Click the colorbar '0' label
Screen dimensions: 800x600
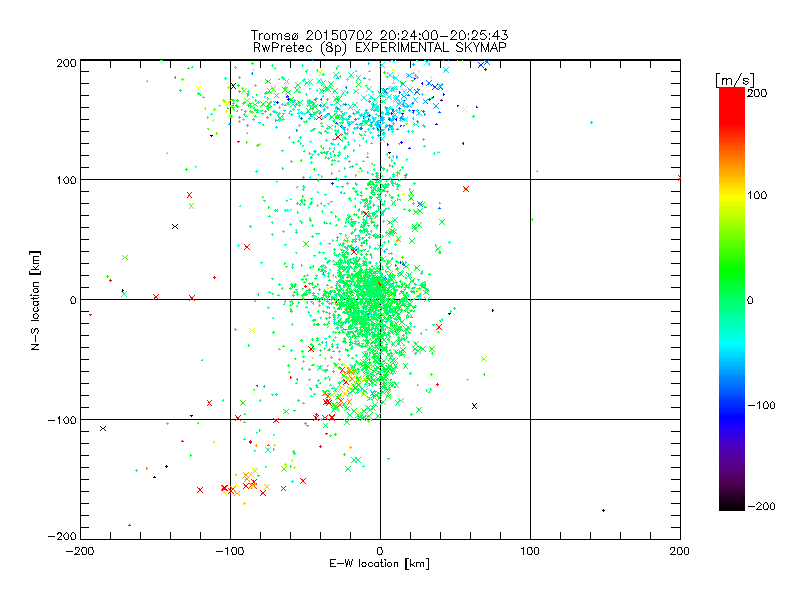(750, 300)
